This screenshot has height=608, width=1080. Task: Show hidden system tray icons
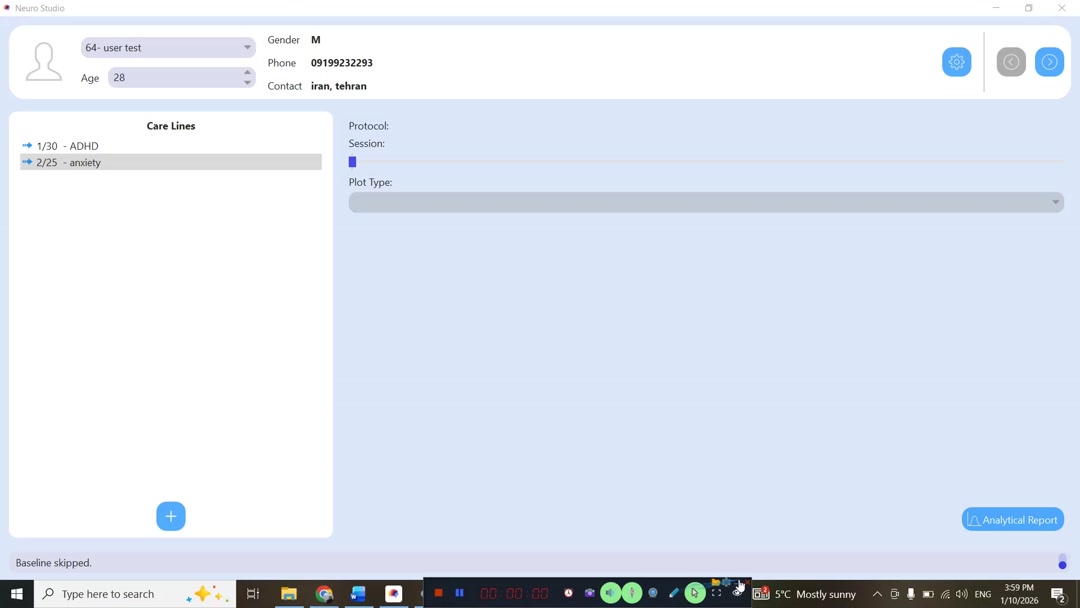click(877, 594)
